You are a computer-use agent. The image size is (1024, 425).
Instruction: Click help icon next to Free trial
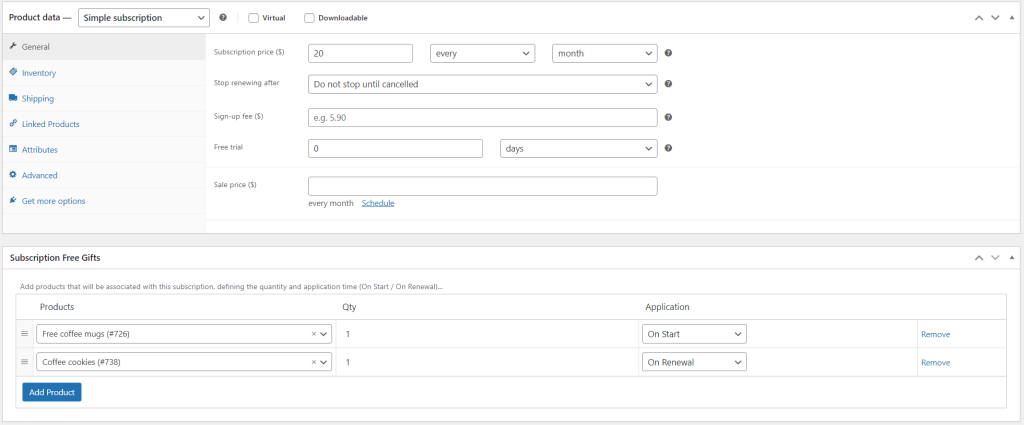668,149
